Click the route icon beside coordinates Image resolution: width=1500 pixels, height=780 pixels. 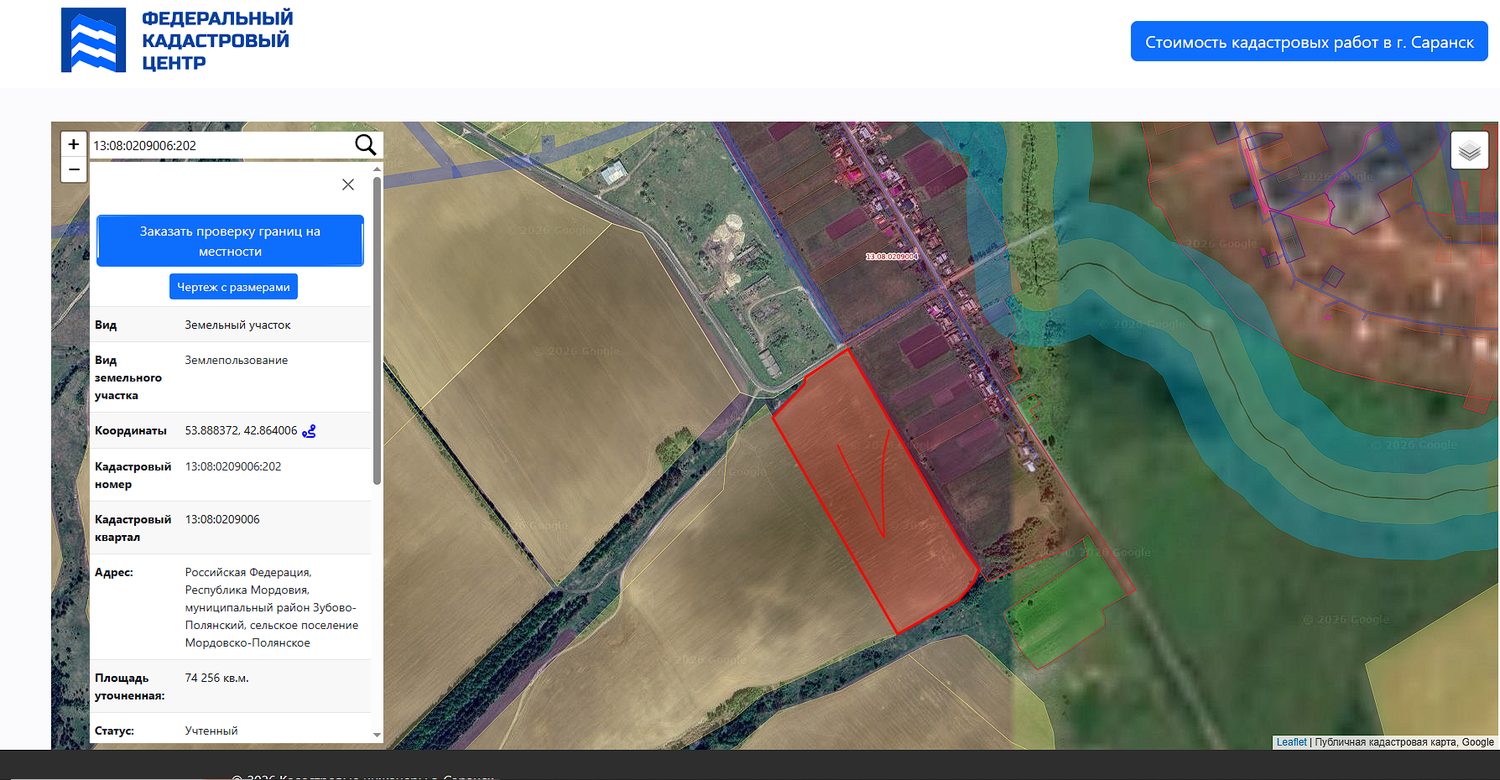(309, 431)
